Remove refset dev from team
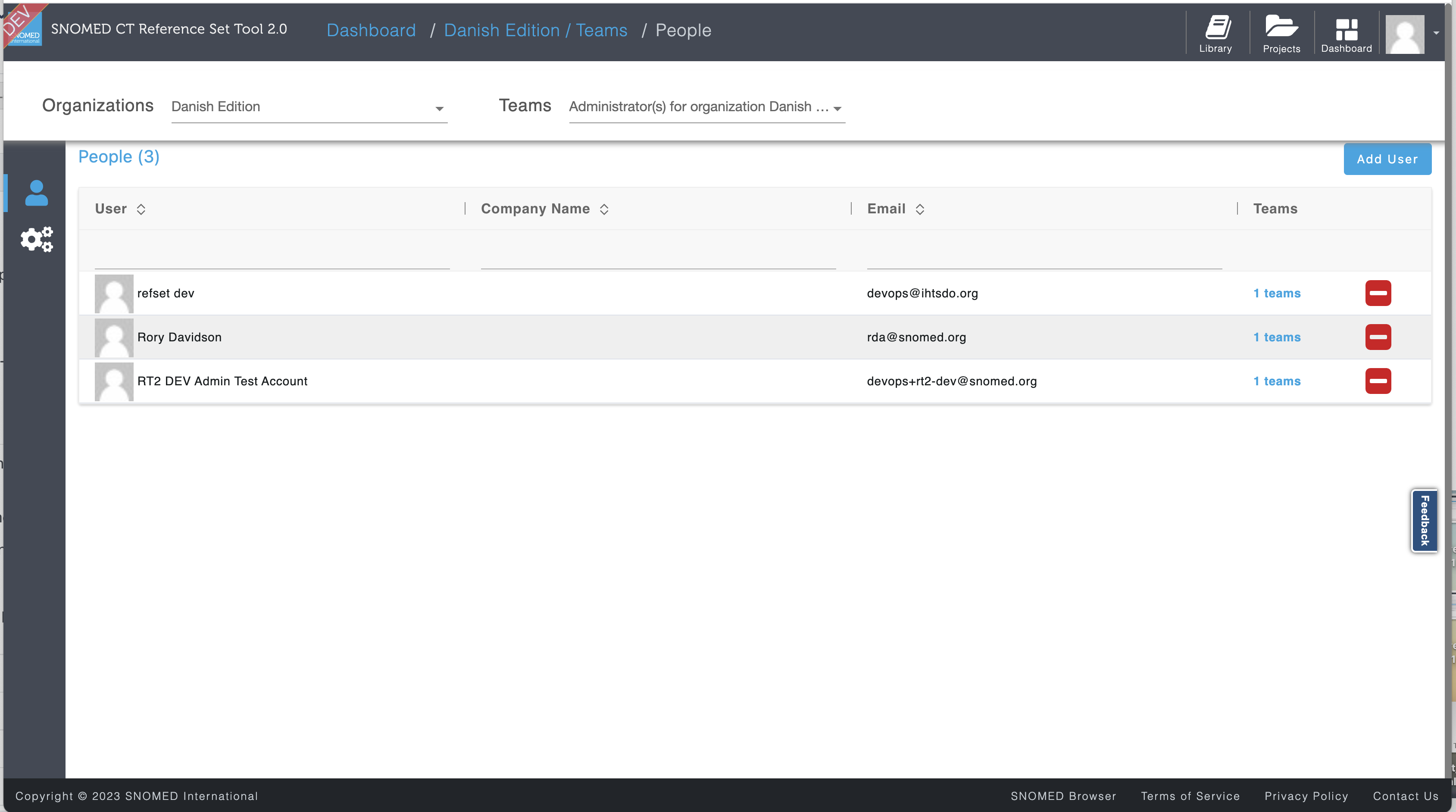1456x812 pixels. click(1378, 293)
